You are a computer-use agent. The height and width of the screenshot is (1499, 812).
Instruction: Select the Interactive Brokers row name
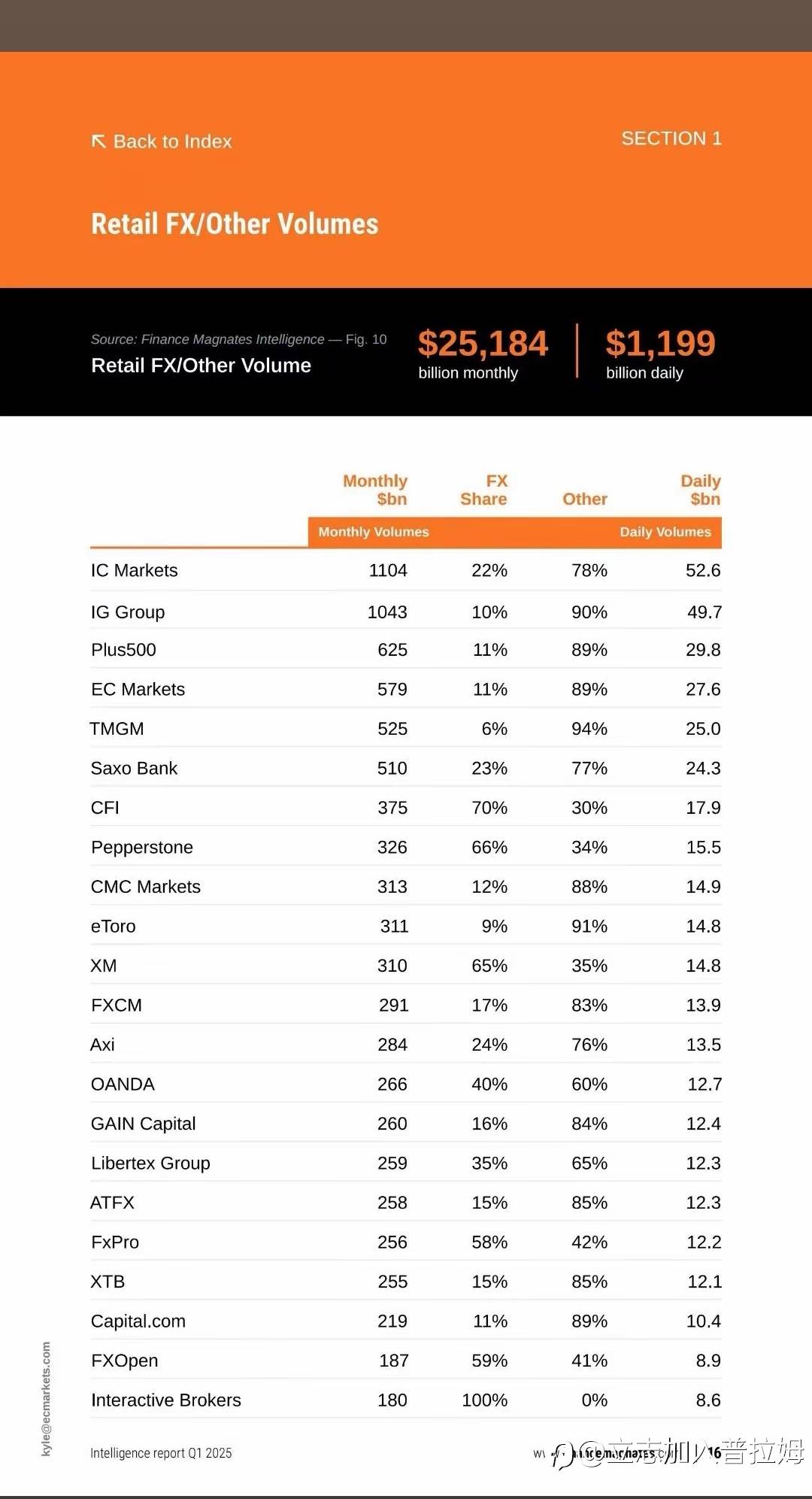coord(166,1400)
